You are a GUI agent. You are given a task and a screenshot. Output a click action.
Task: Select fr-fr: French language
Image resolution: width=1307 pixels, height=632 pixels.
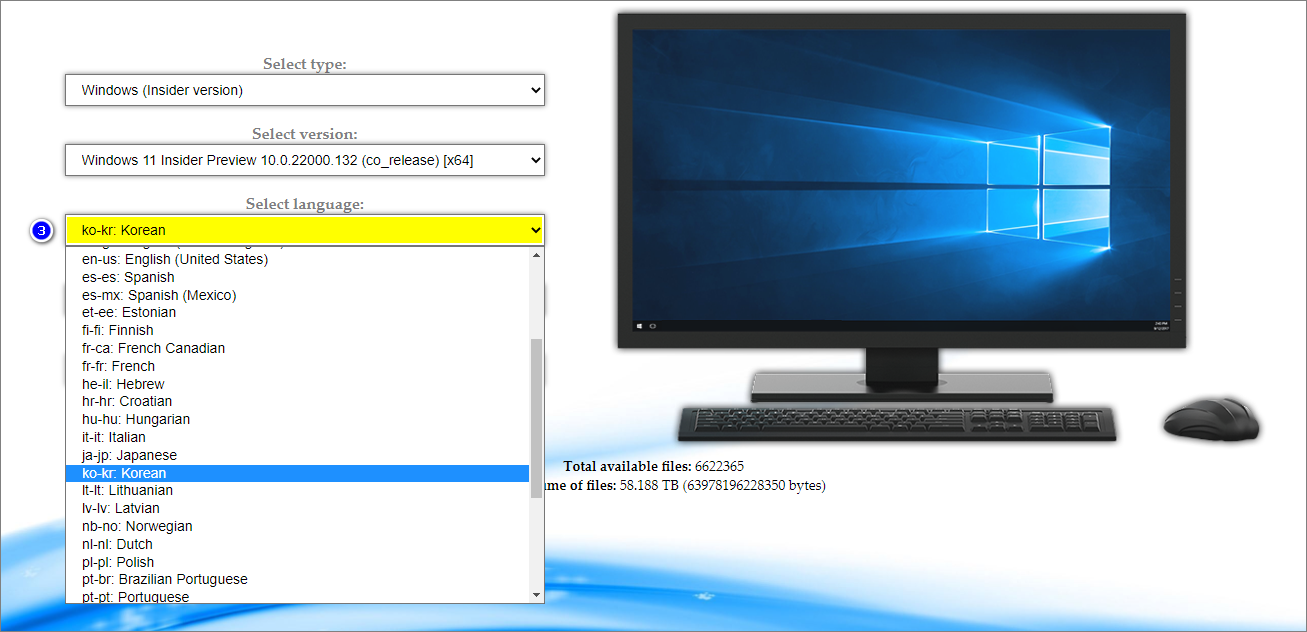coord(297,366)
